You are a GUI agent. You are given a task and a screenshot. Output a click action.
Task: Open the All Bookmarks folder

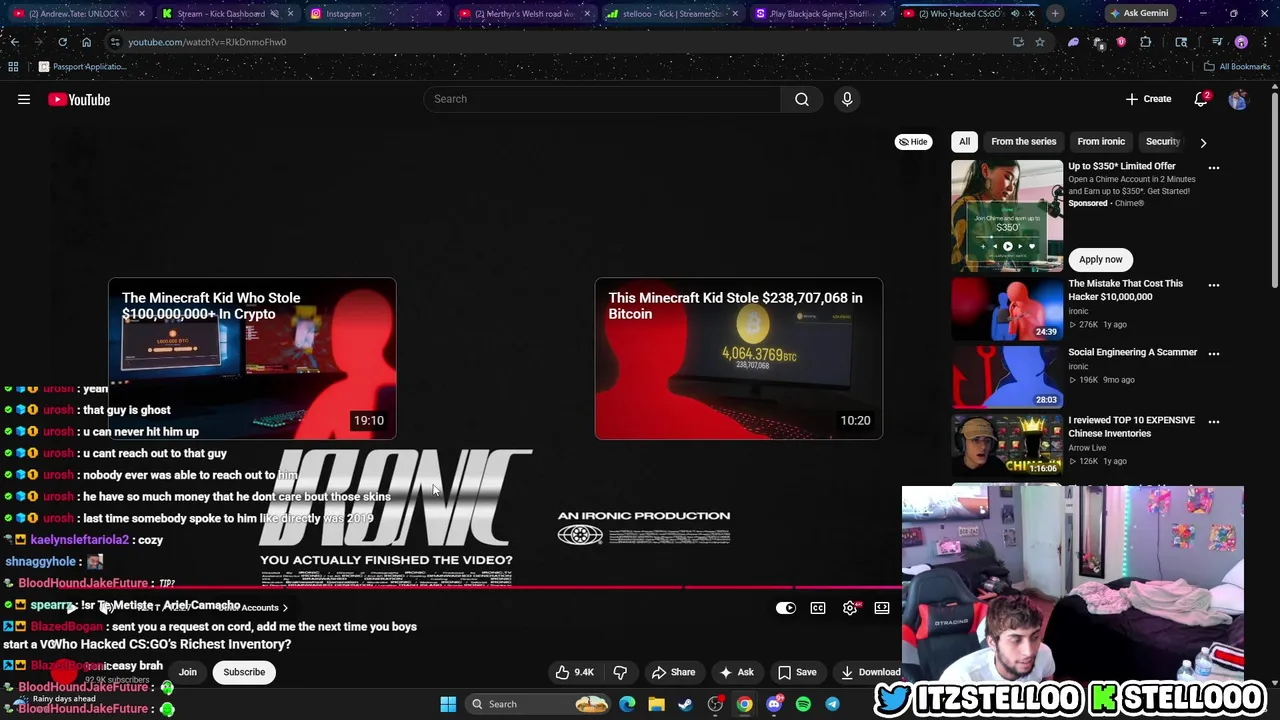(x=1237, y=67)
